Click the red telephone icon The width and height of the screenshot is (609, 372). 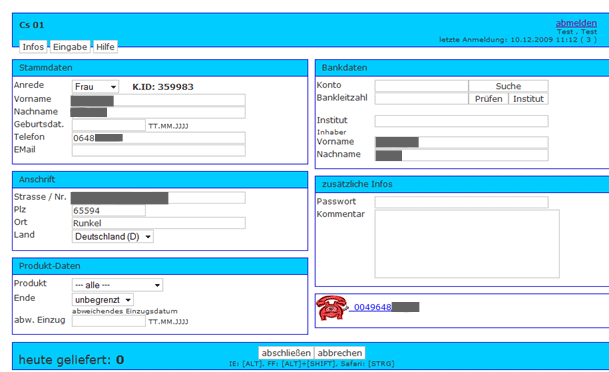coord(331,308)
